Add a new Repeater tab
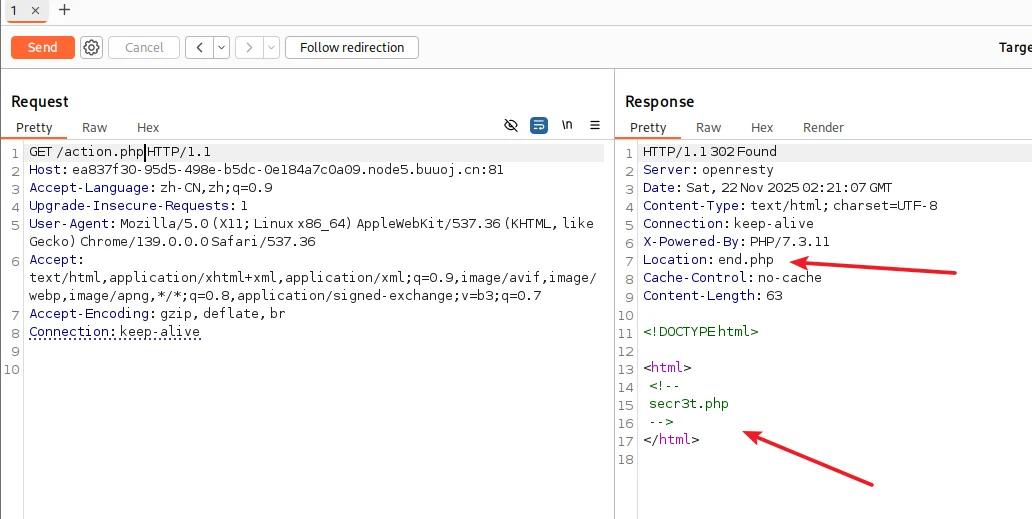 (65, 10)
